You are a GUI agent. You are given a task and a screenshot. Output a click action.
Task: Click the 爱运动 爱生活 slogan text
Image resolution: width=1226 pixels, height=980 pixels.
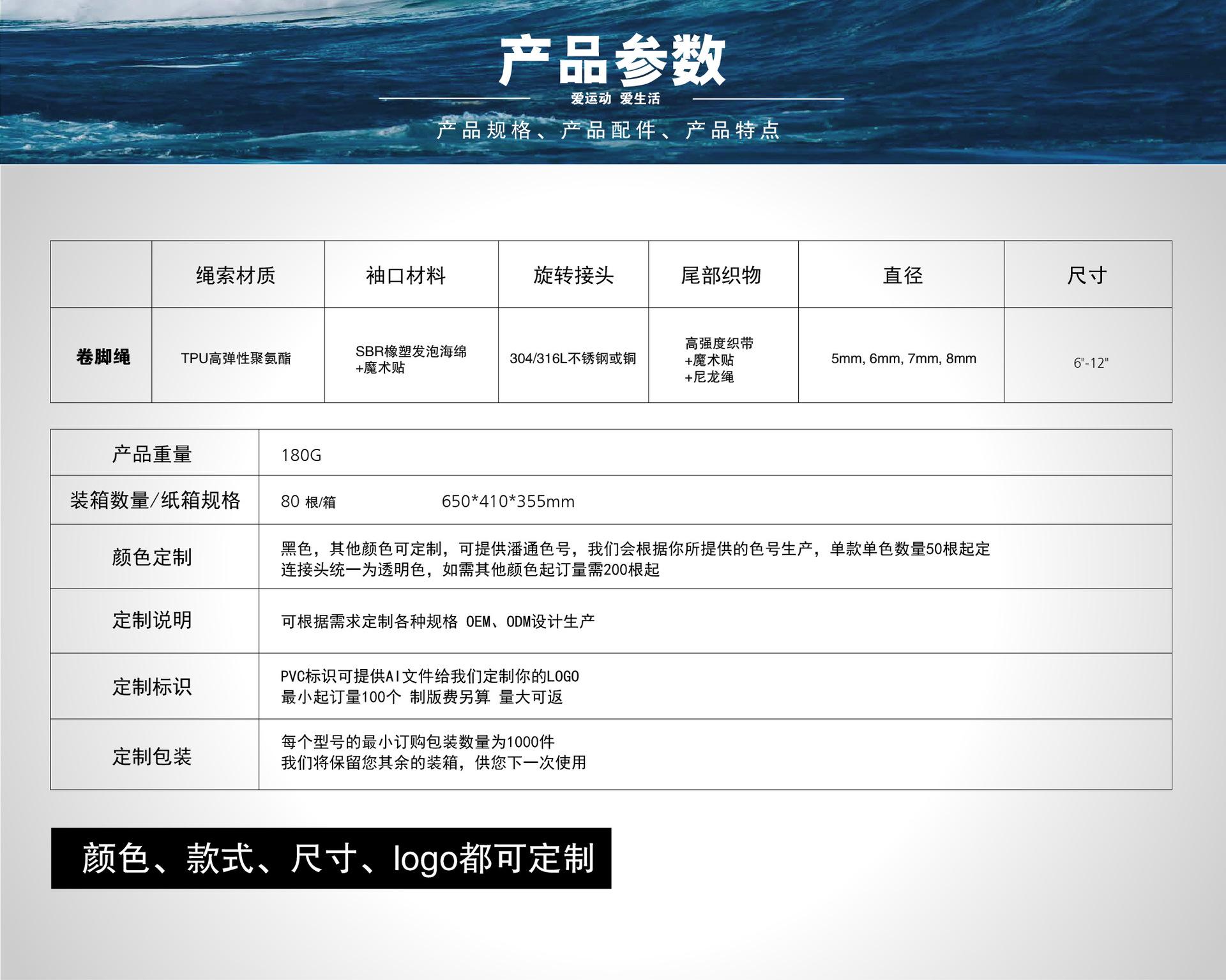pos(615,99)
